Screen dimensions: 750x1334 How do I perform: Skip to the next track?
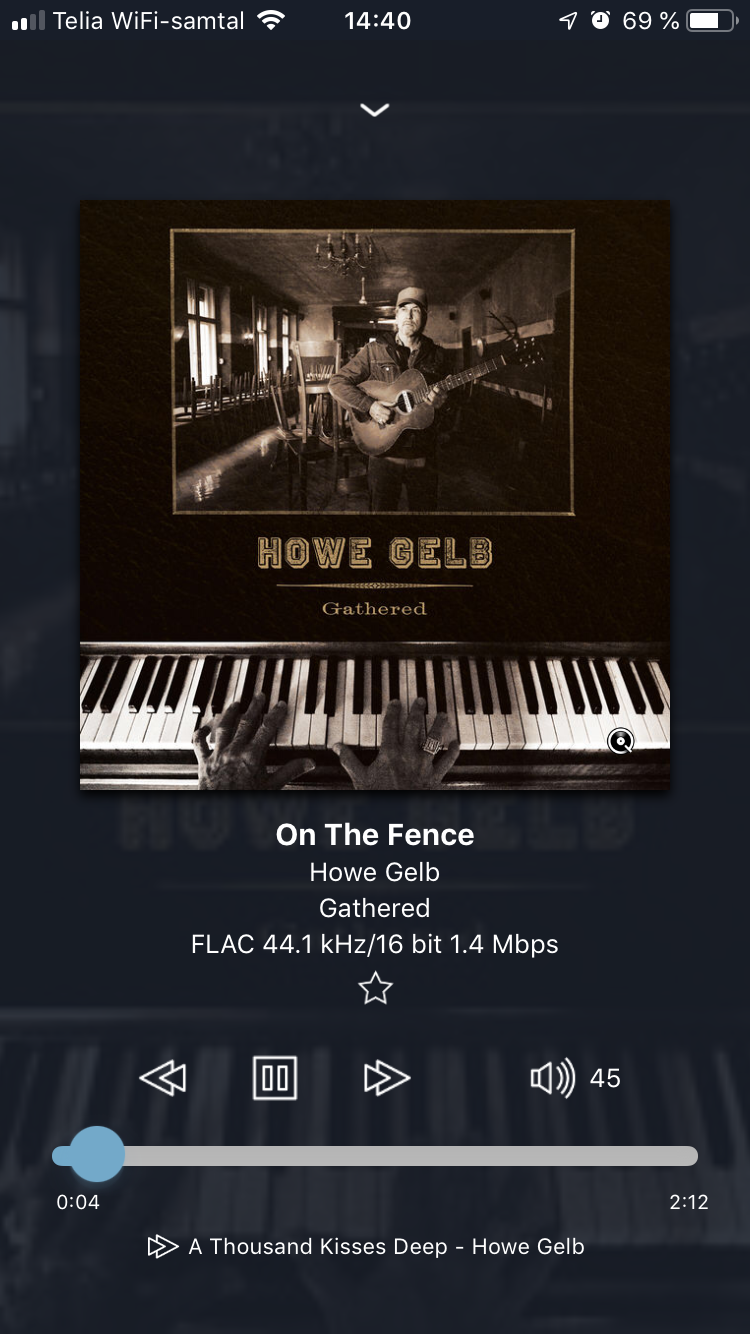pos(387,1078)
